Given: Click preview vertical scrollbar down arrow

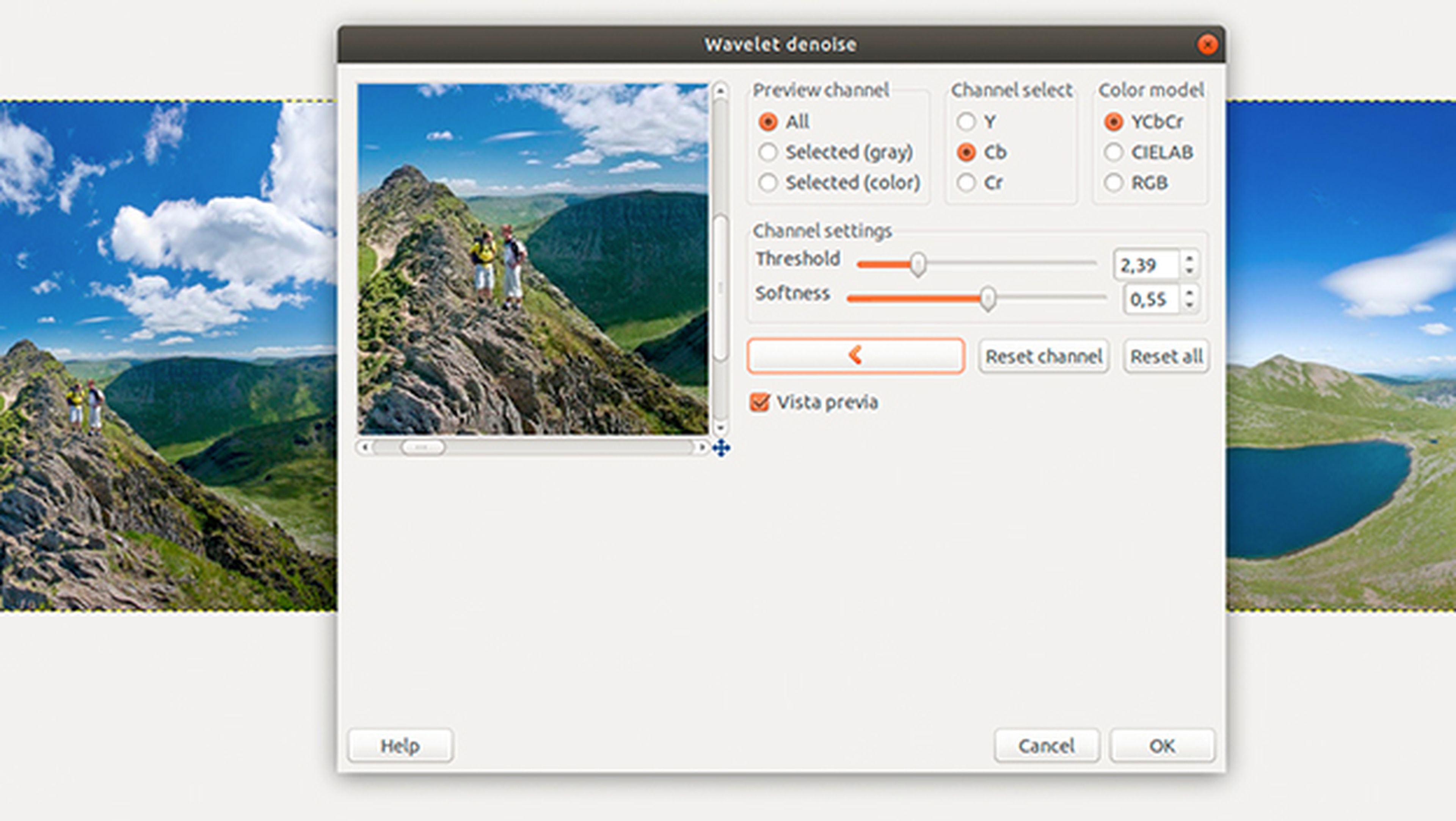Looking at the screenshot, I should pyautogui.click(x=720, y=428).
